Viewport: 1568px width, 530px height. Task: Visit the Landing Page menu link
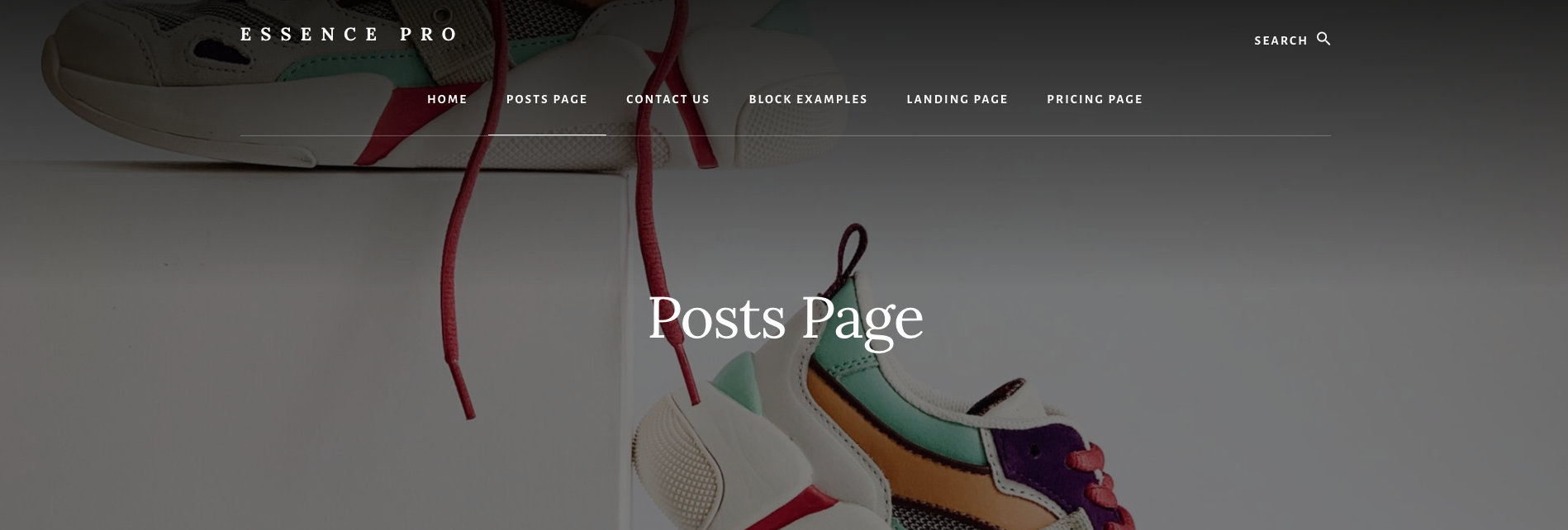coord(957,99)
